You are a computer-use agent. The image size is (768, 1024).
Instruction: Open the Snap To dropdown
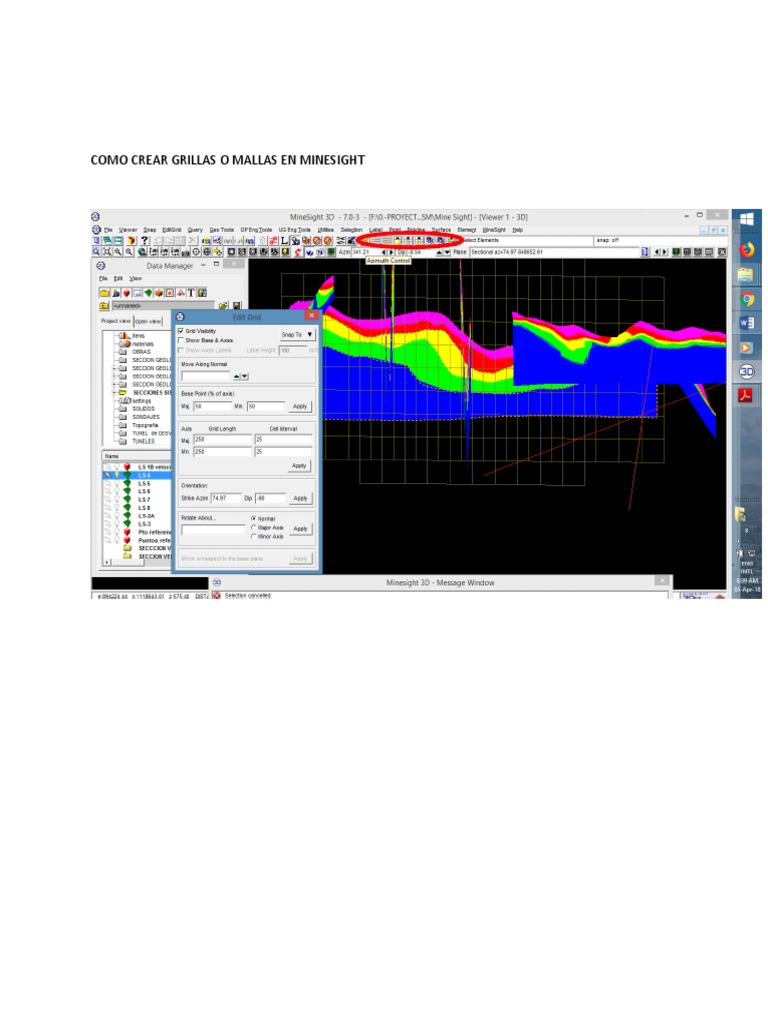[298, 335]
